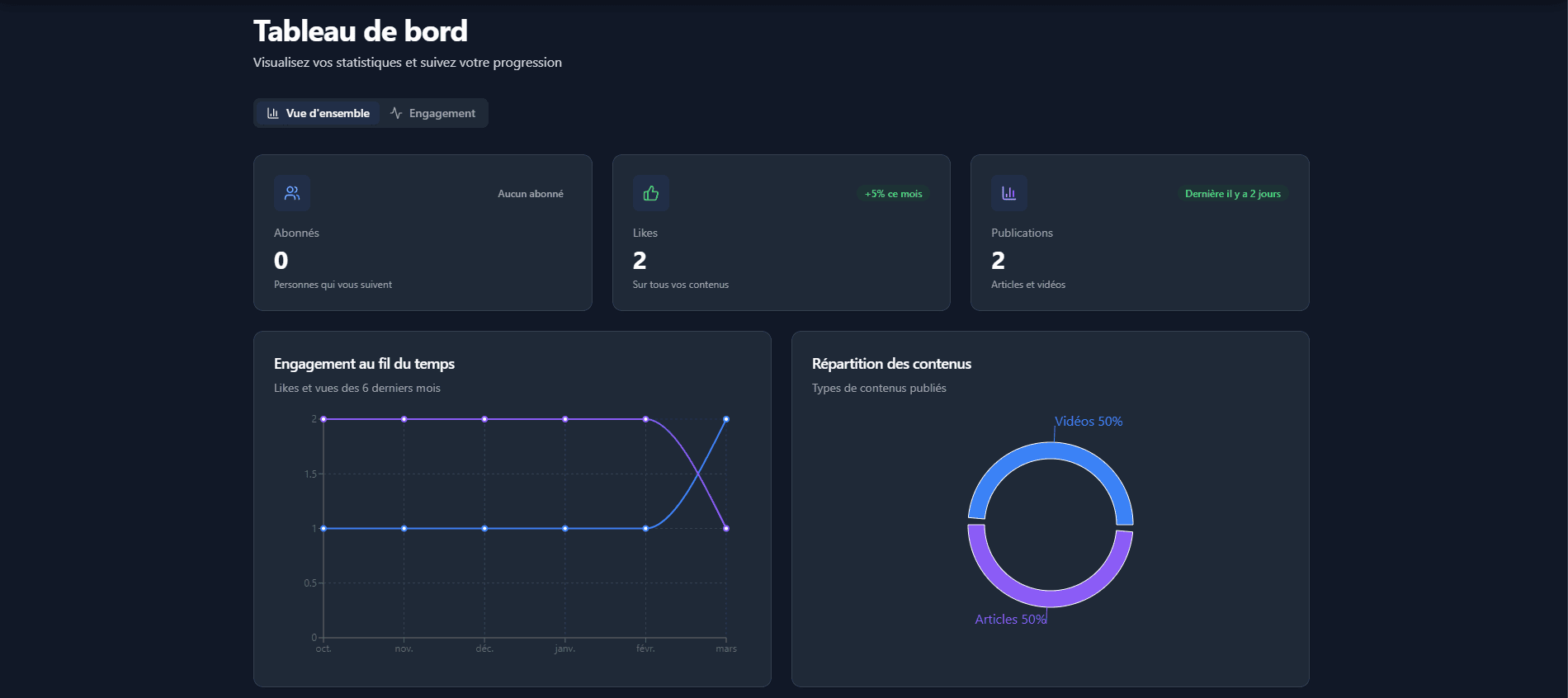Select the blue Vidéos donut segment
The image size is (1568, 698).
1050,450
